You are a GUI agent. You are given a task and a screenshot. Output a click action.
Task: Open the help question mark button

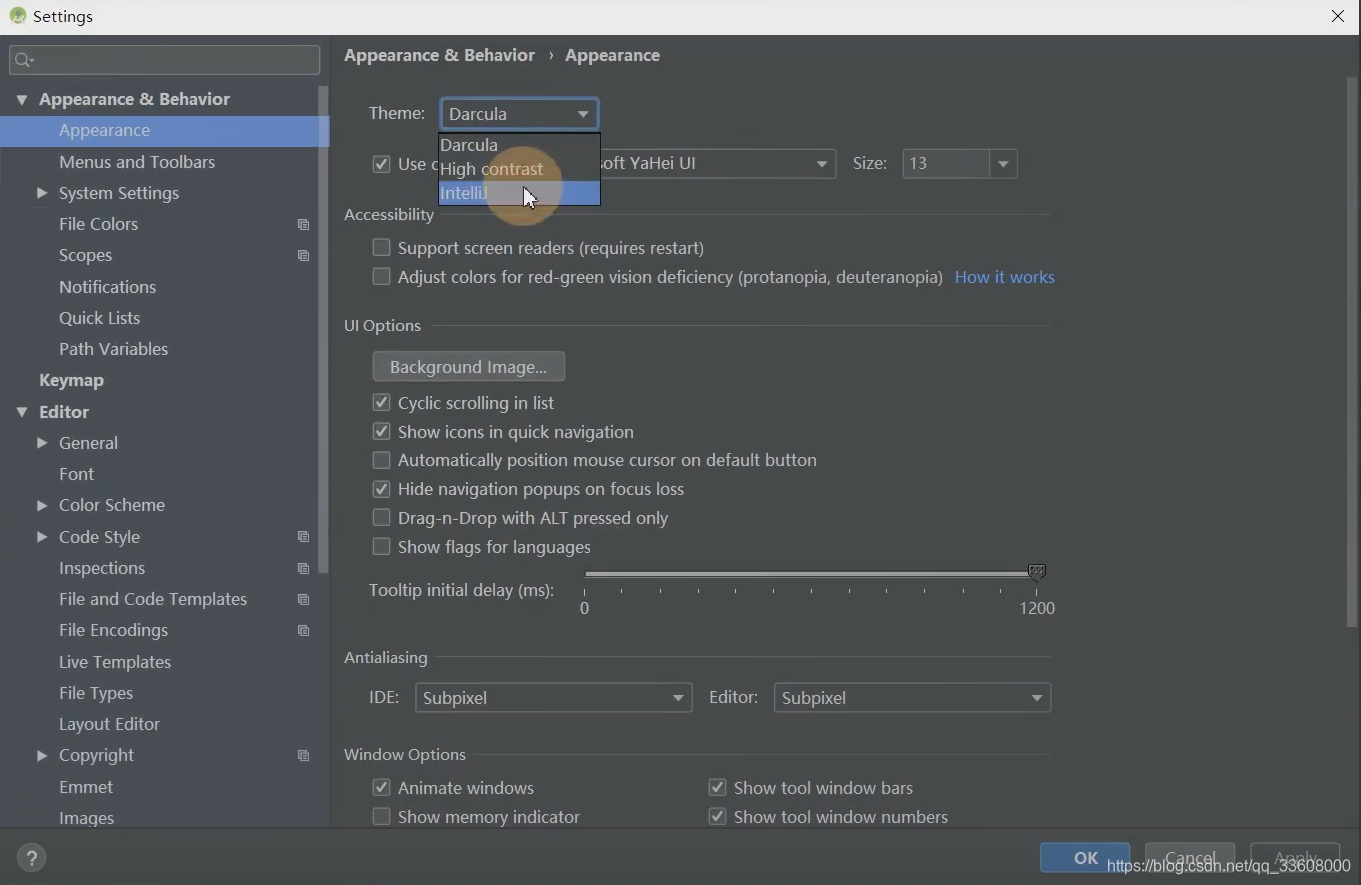pos(31,858)
